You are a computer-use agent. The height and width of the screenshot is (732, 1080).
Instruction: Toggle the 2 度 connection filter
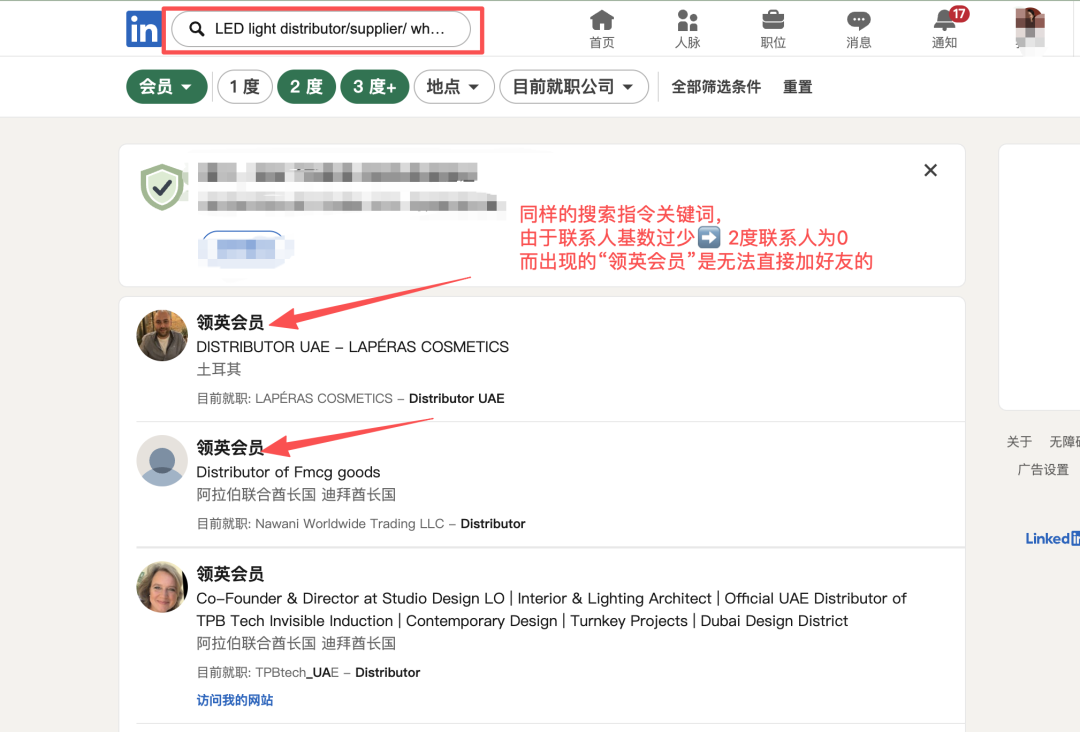tap(307, 87)
